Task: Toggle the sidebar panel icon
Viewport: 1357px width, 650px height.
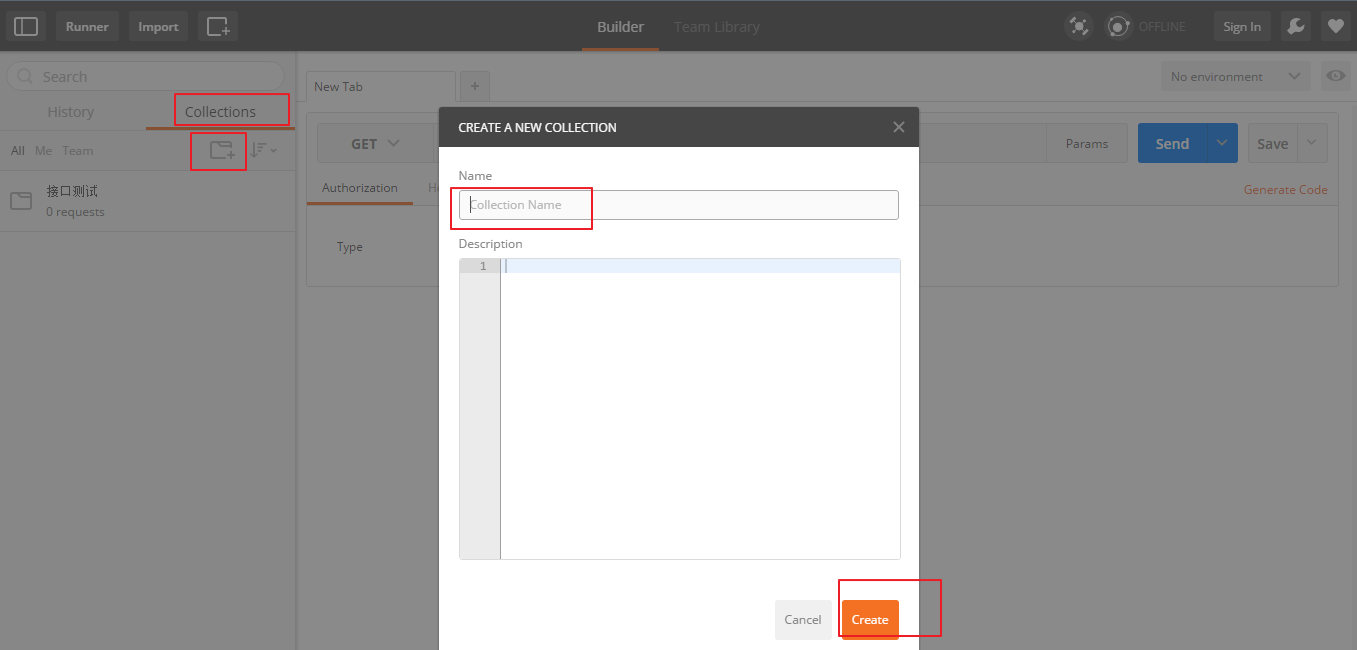Action: click(x=26, y=27)
